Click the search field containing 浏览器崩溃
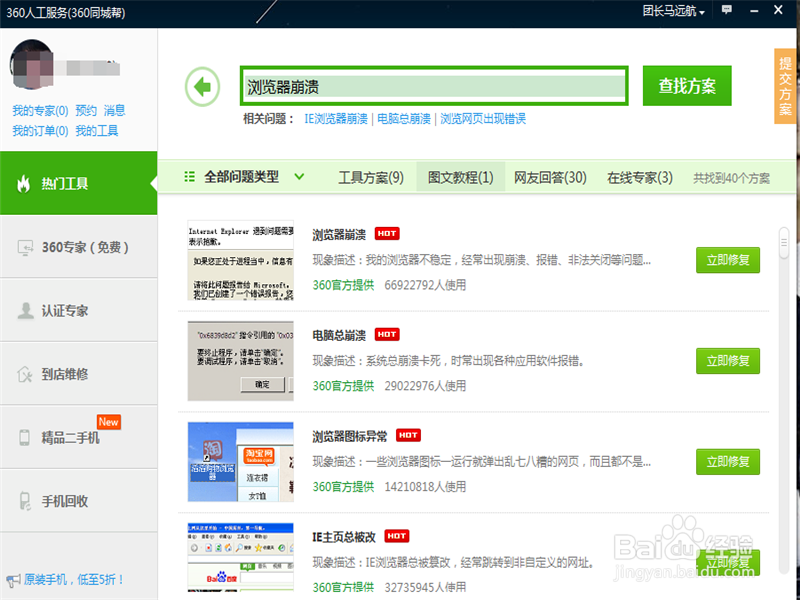The height and width of the screenshot is (600, 800). click(x=434, y=86)
